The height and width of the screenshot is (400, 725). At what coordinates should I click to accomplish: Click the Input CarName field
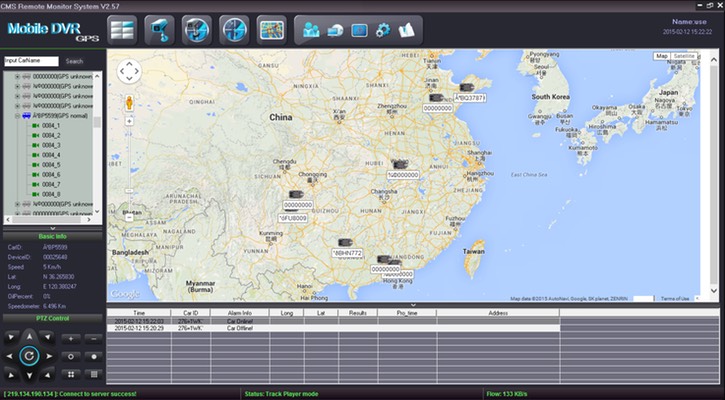coord(30,61)
